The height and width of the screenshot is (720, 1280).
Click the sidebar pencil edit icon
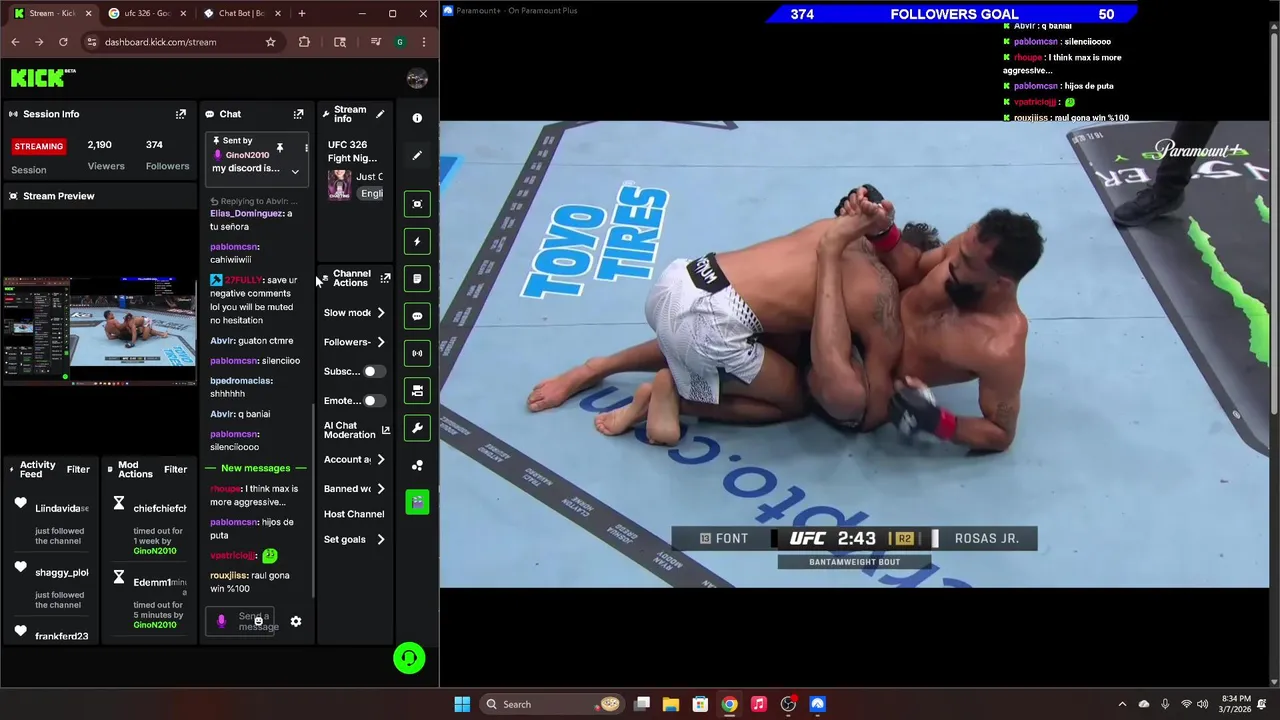(x=417, y=155)
